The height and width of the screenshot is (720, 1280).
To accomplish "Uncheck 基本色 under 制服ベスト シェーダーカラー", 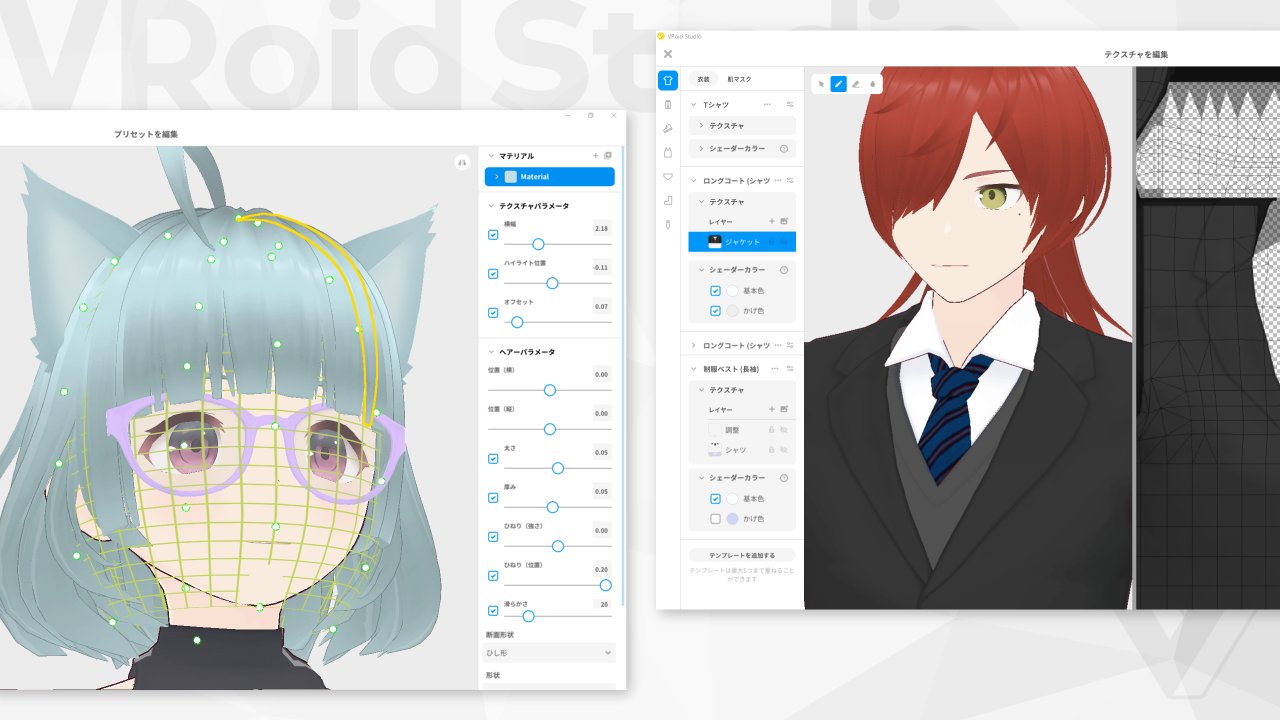I will tap(715, 498).
